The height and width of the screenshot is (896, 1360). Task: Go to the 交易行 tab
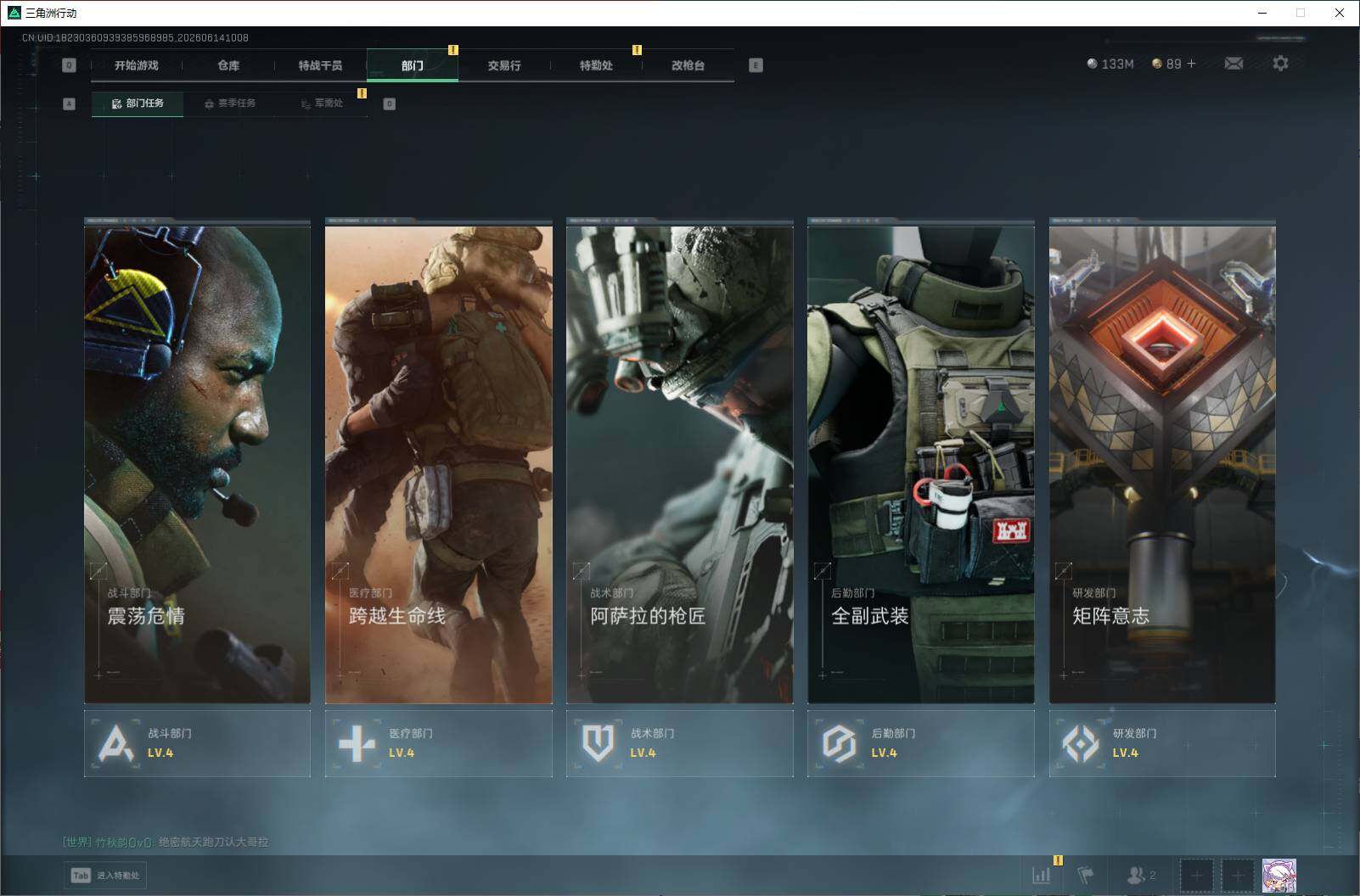point(504,65)
